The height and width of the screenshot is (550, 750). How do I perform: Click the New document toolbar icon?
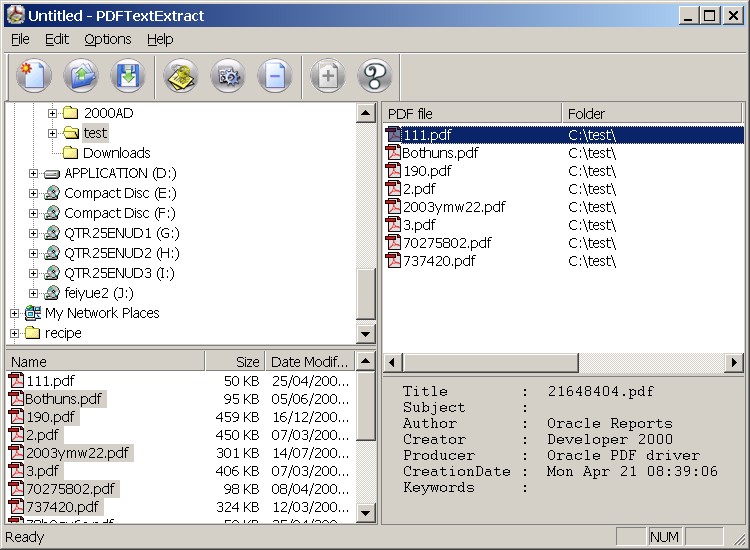pos(33,76)
